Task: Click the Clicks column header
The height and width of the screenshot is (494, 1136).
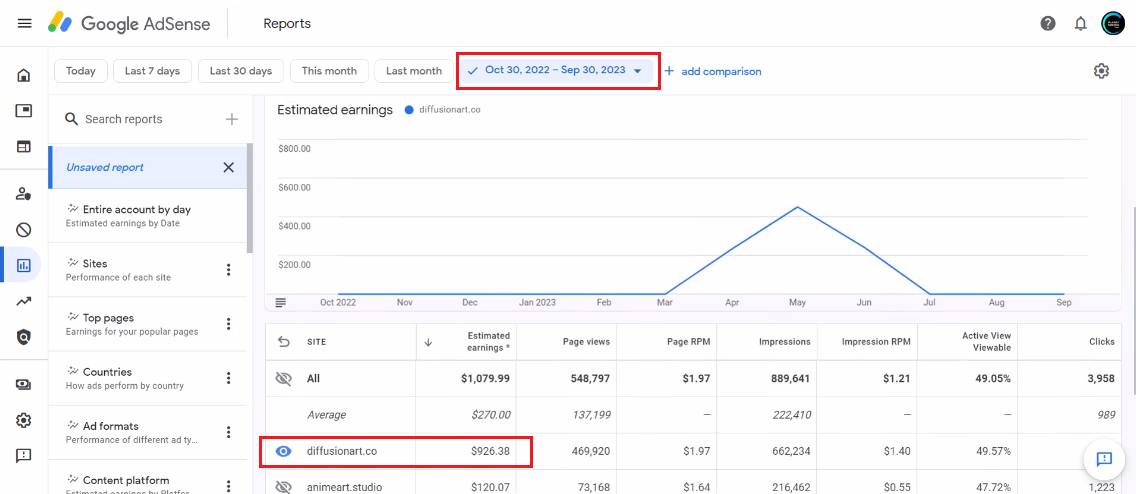Action: (x=1101, y=342)
